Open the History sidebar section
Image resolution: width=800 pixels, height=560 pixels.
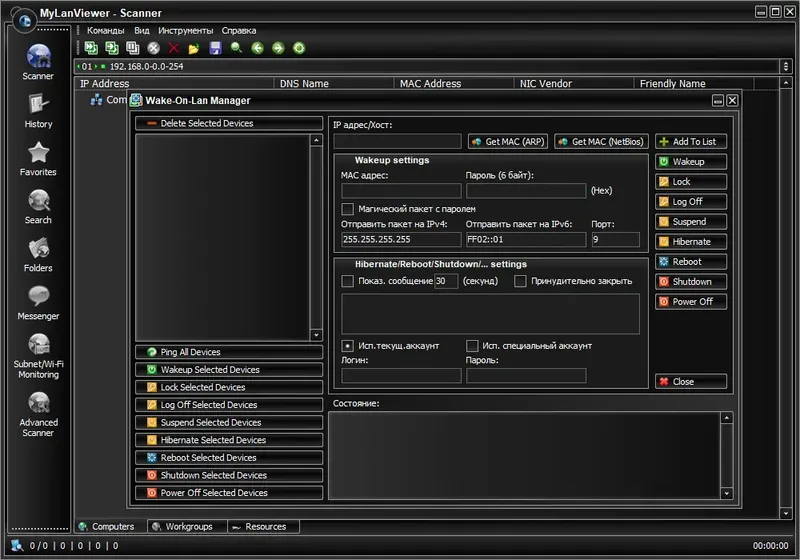point(38,111)
